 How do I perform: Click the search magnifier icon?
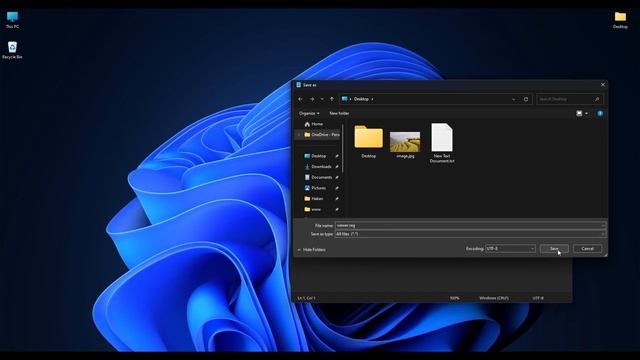(x=597, y=99)
